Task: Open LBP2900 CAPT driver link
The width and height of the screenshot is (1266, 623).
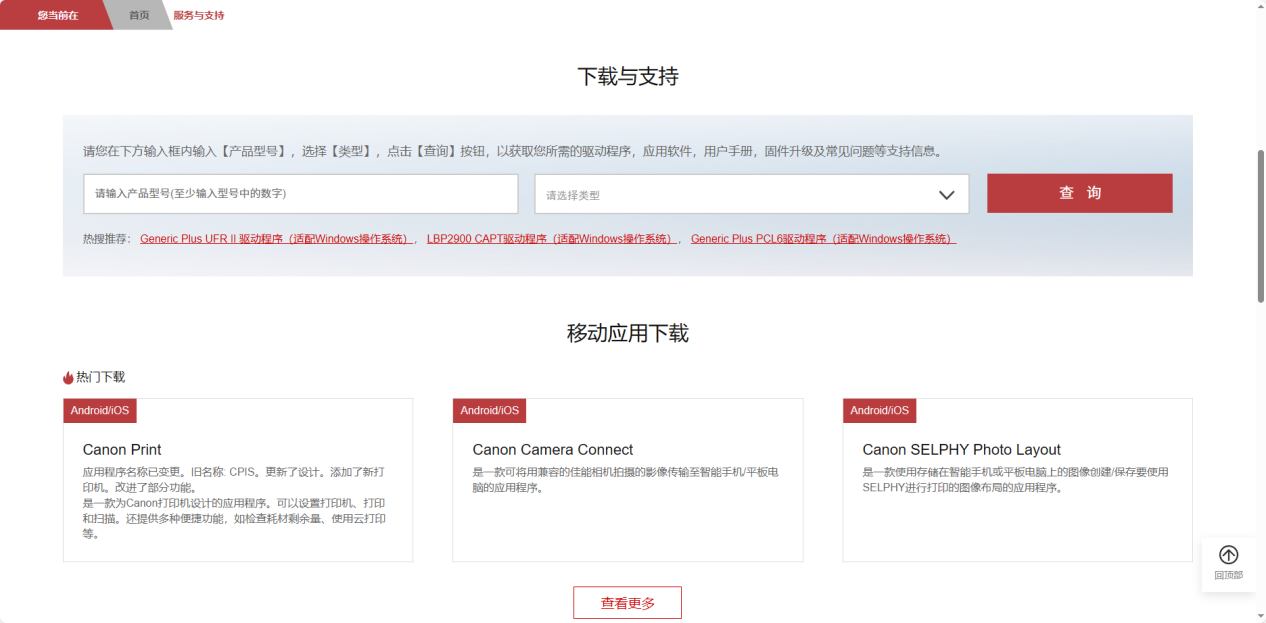Action: [551, 239]
